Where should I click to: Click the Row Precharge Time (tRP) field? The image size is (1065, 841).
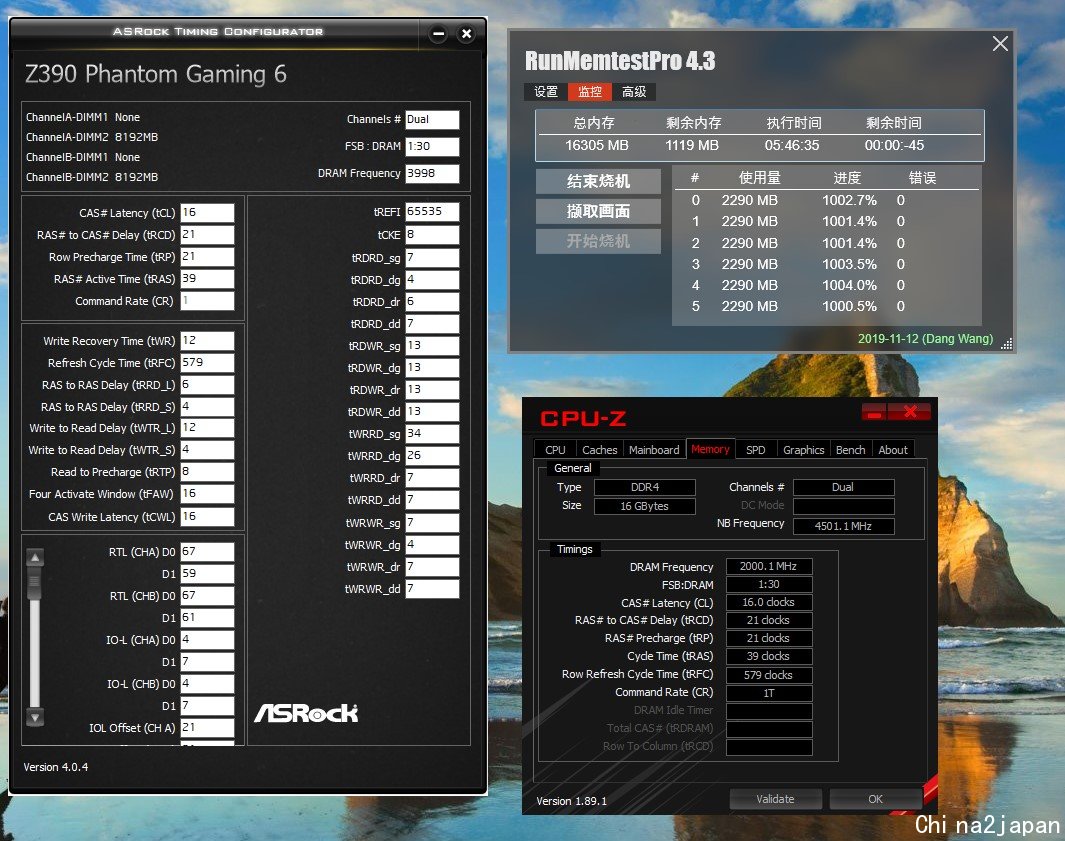pos(207,257)
